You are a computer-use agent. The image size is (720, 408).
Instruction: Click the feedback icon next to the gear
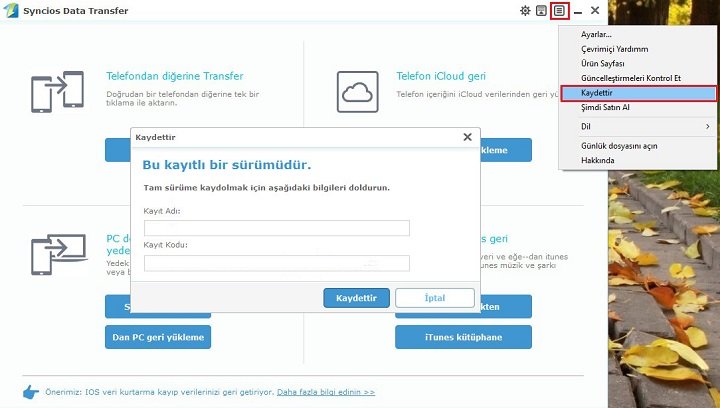point(541,11)
